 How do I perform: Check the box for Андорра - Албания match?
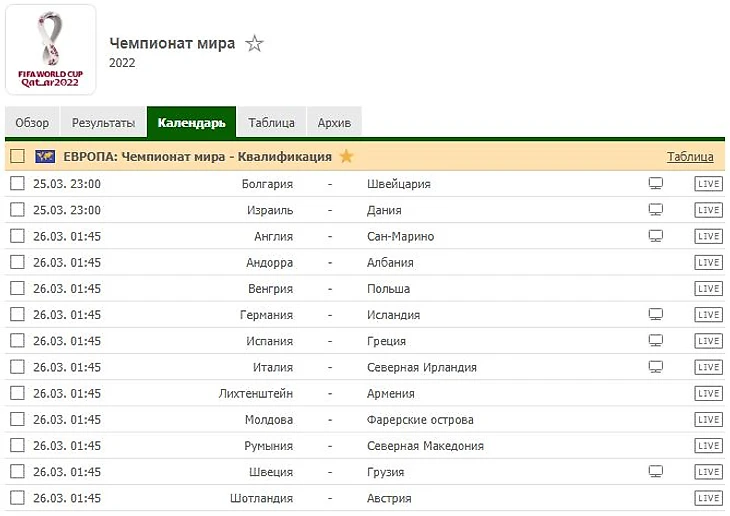17,262
